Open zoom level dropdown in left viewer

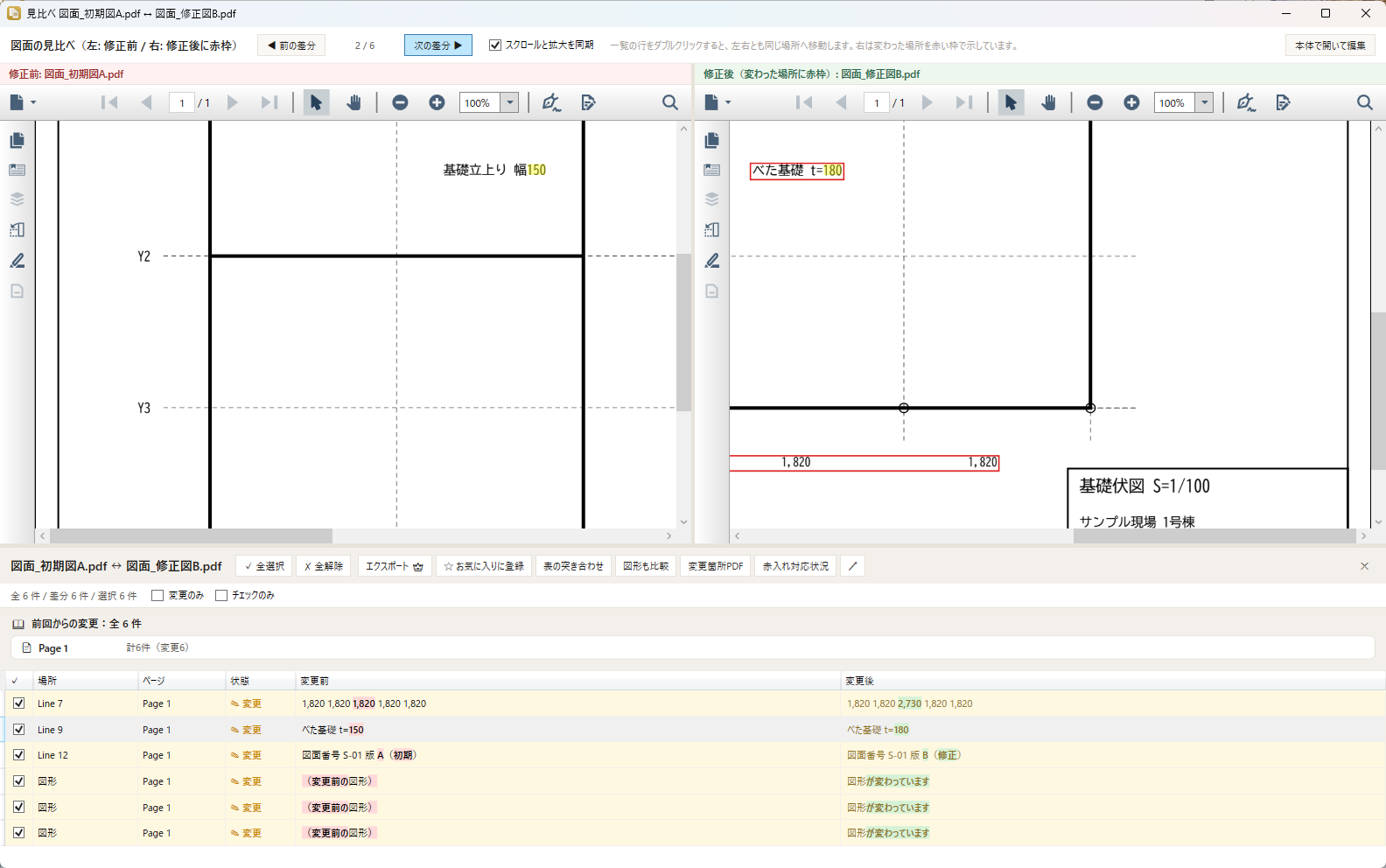click(x=510, y=102)
